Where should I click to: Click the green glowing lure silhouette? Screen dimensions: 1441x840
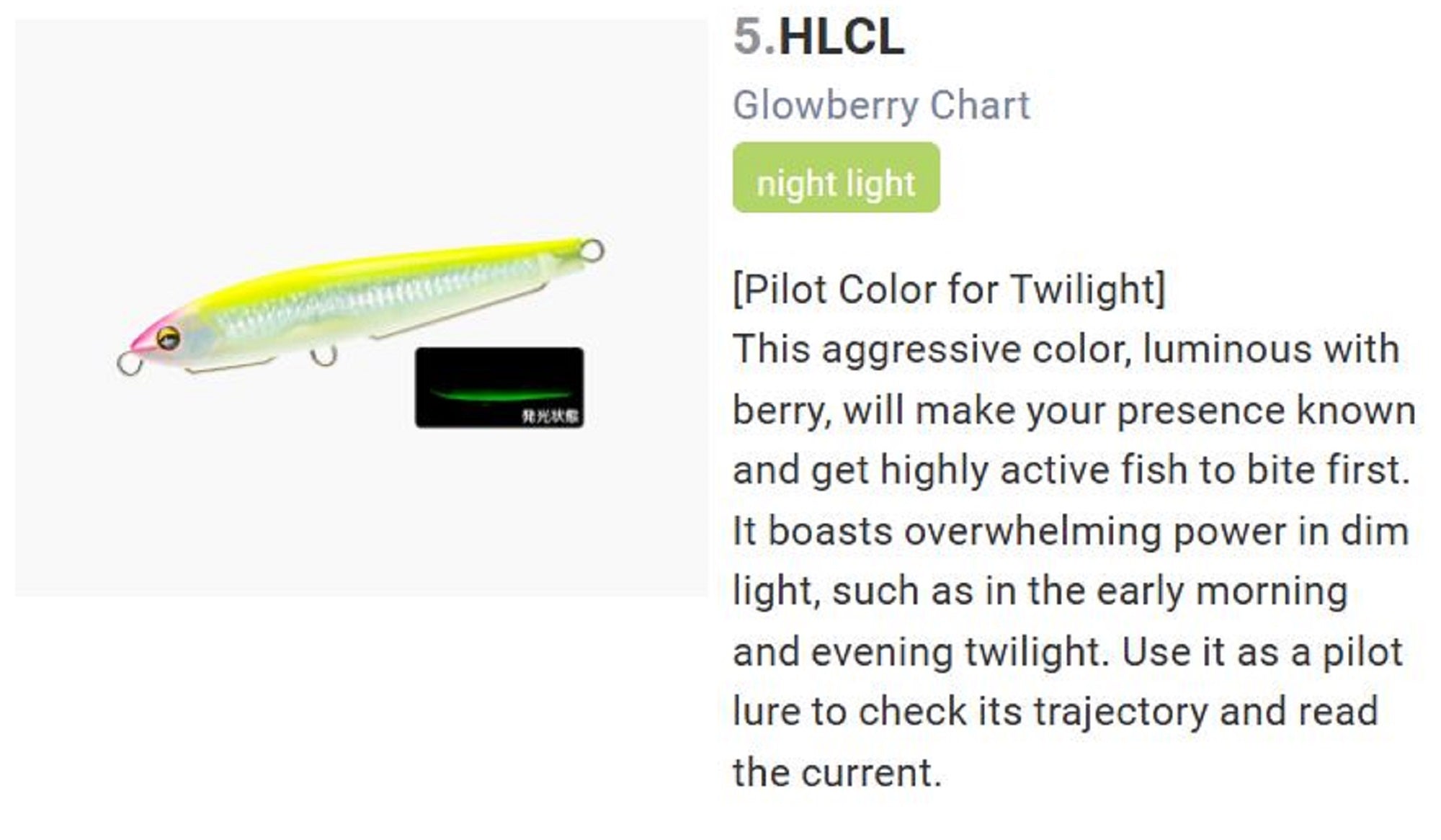(499, 396)
